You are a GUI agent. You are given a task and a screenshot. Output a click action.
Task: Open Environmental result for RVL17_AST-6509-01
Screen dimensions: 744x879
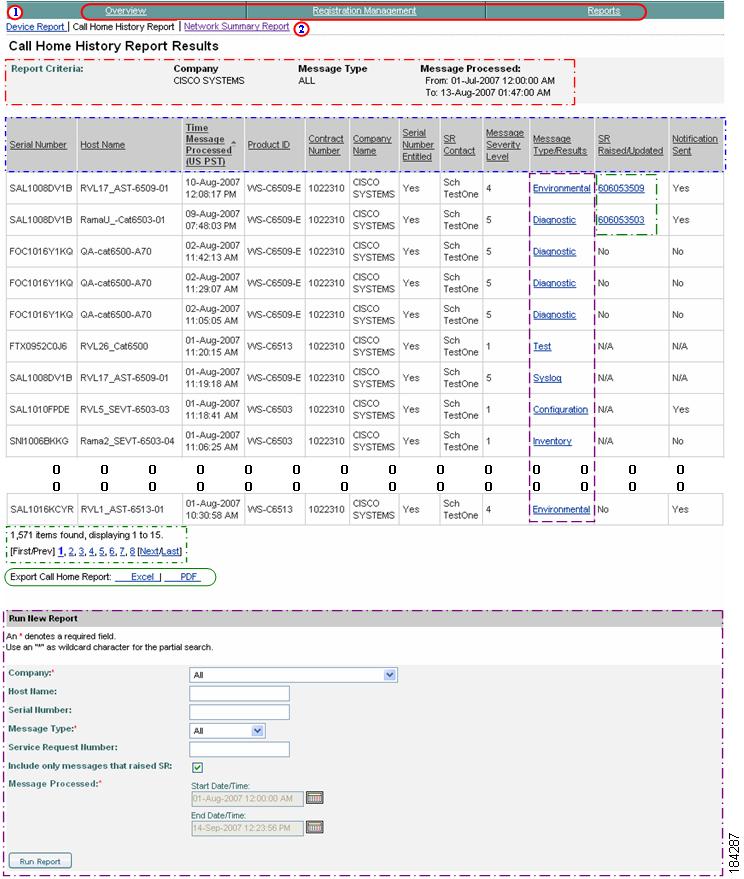click(561, 188)
